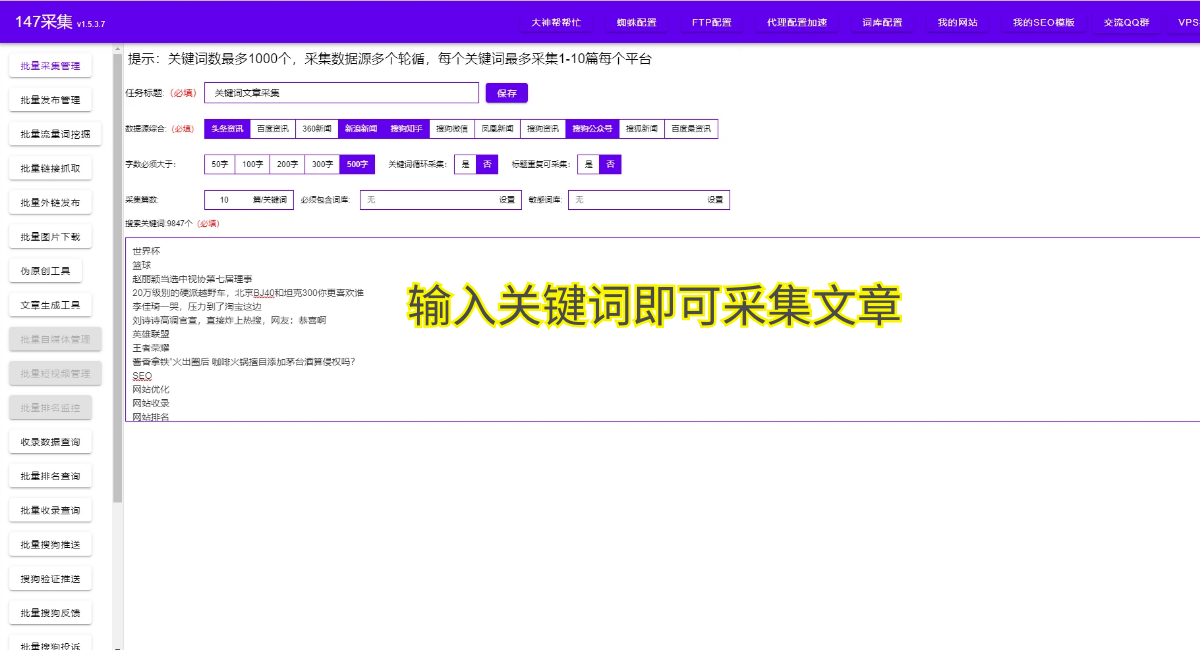The image size is (1200, 650).
Task: Open the 批量搜狗推送 tool
Action: pos(50,542)
